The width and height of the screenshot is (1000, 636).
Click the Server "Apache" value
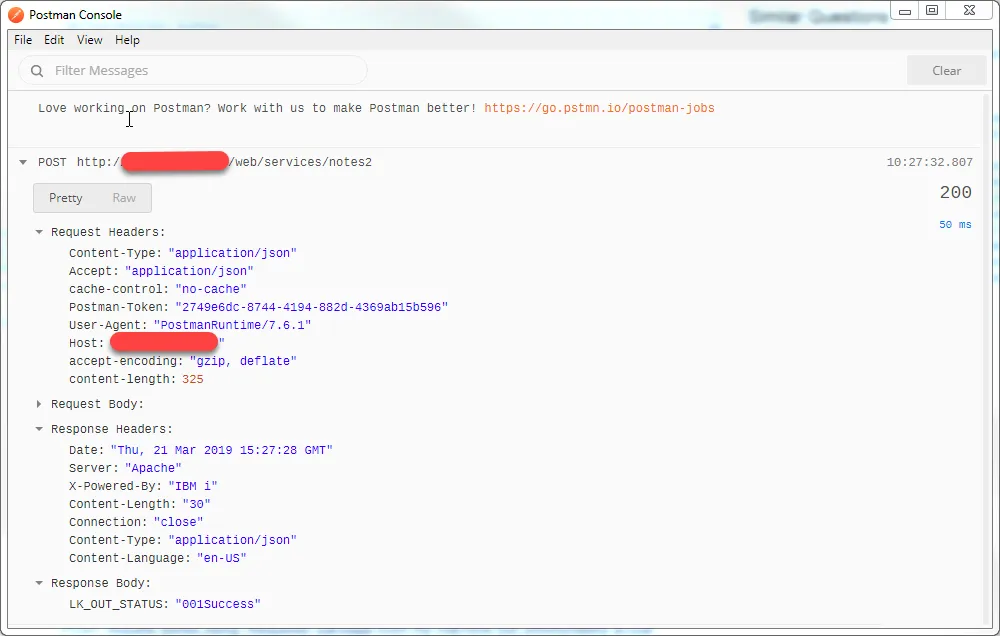153,468
